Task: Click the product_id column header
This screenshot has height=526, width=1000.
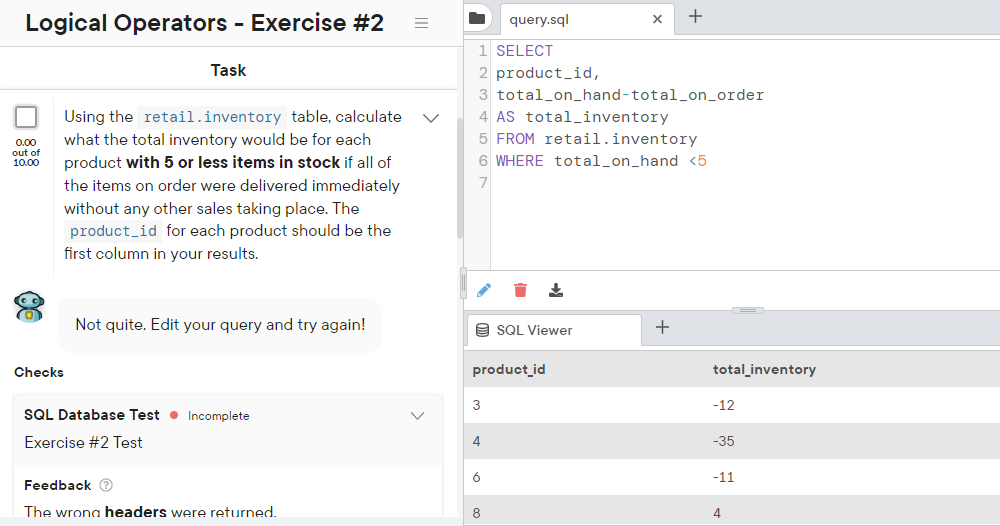Action: pos(509,369)
